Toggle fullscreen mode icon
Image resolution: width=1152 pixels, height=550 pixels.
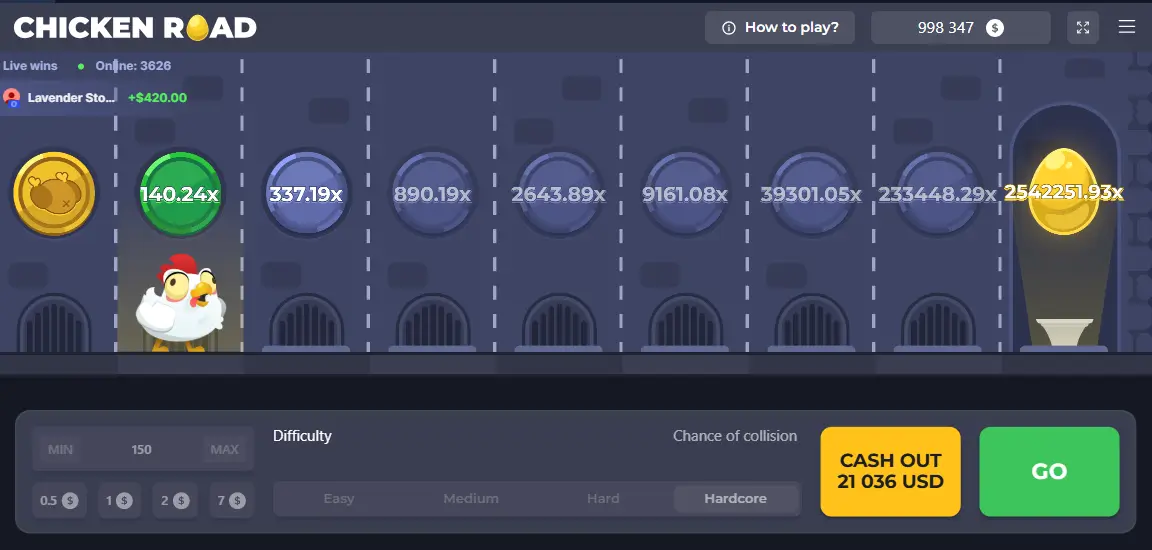[1083, 28]
